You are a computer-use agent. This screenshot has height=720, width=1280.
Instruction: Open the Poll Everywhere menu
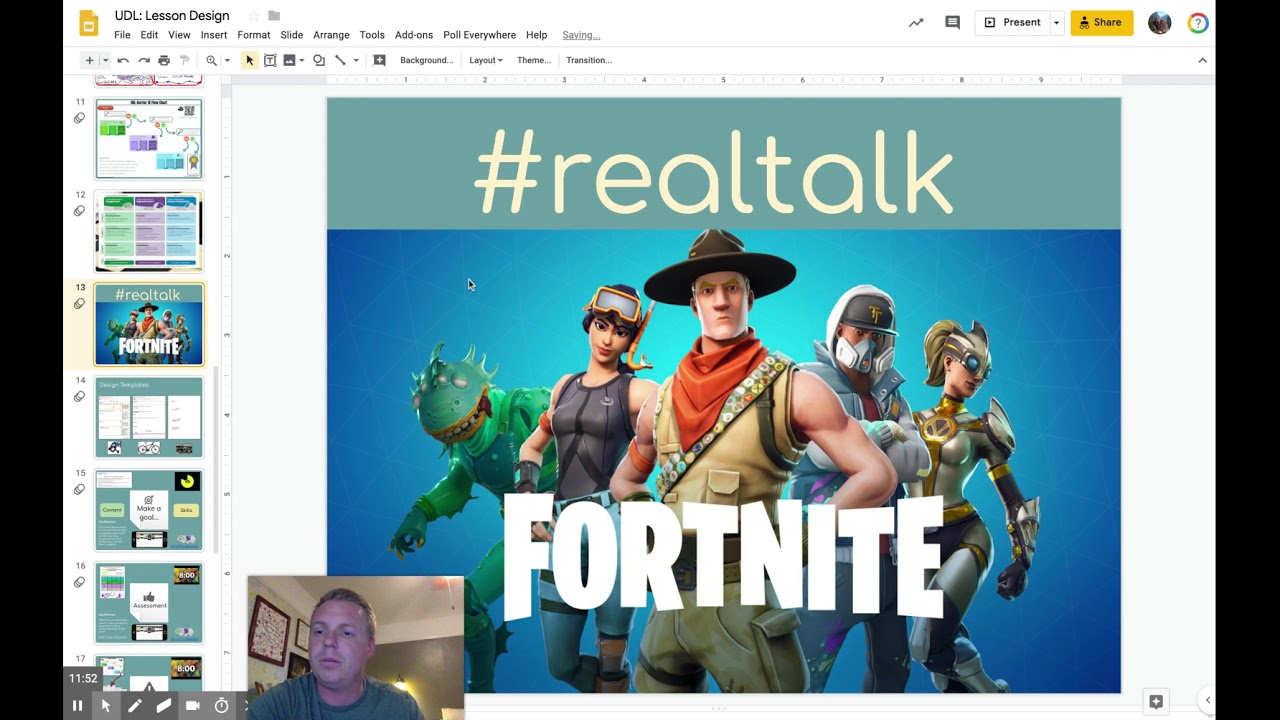click(480, 35)
